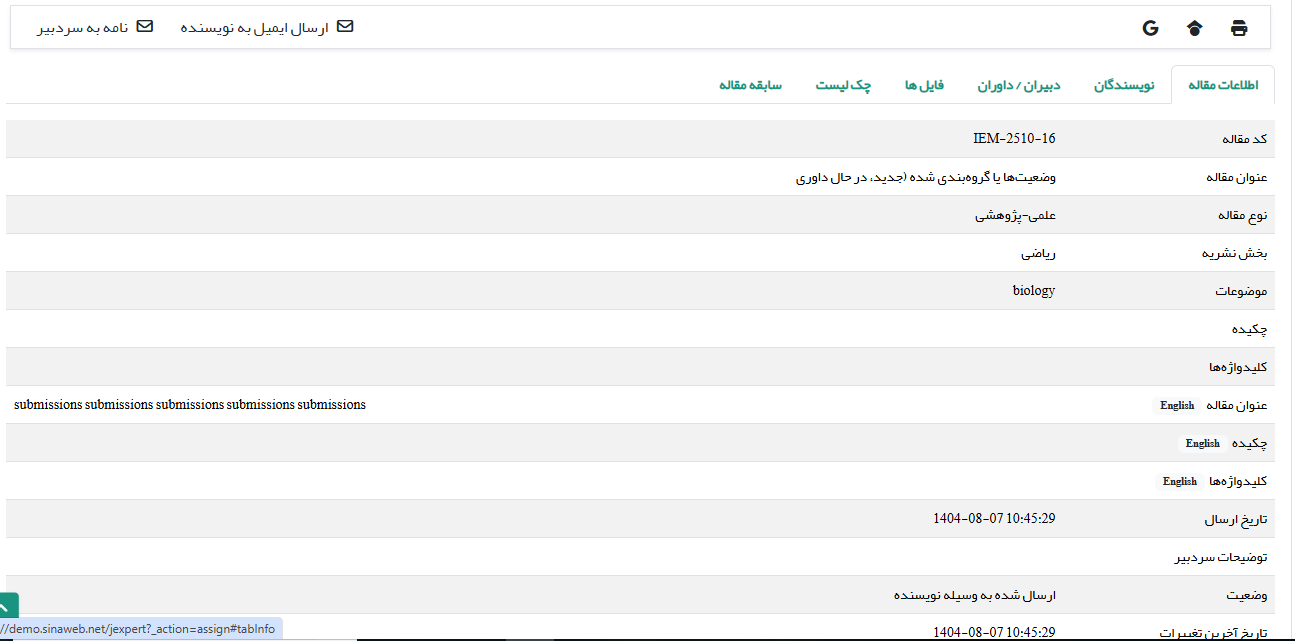The height and width of the screenshot is (641, 1295).
Task: Click the article code IEM-2510-16
Action: [x=1014, y=139]
